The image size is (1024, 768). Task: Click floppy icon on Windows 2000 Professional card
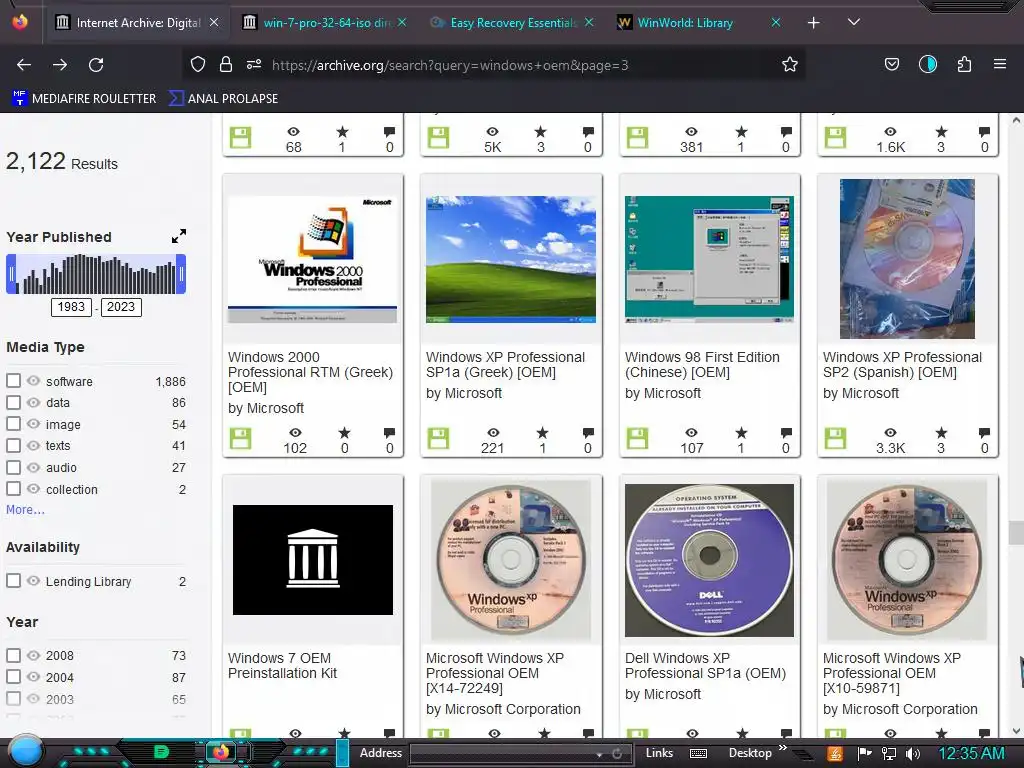pyautogui.click(x=240, y=438)
